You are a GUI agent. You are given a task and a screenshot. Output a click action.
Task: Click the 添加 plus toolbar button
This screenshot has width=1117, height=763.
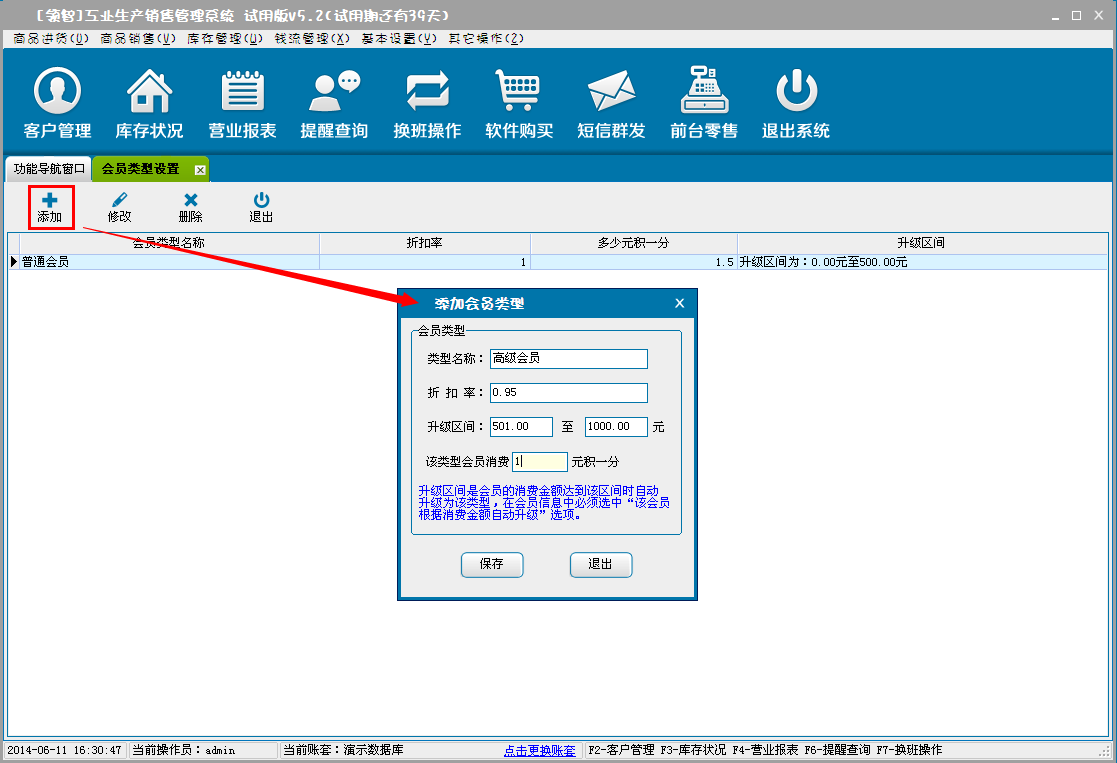50,208
